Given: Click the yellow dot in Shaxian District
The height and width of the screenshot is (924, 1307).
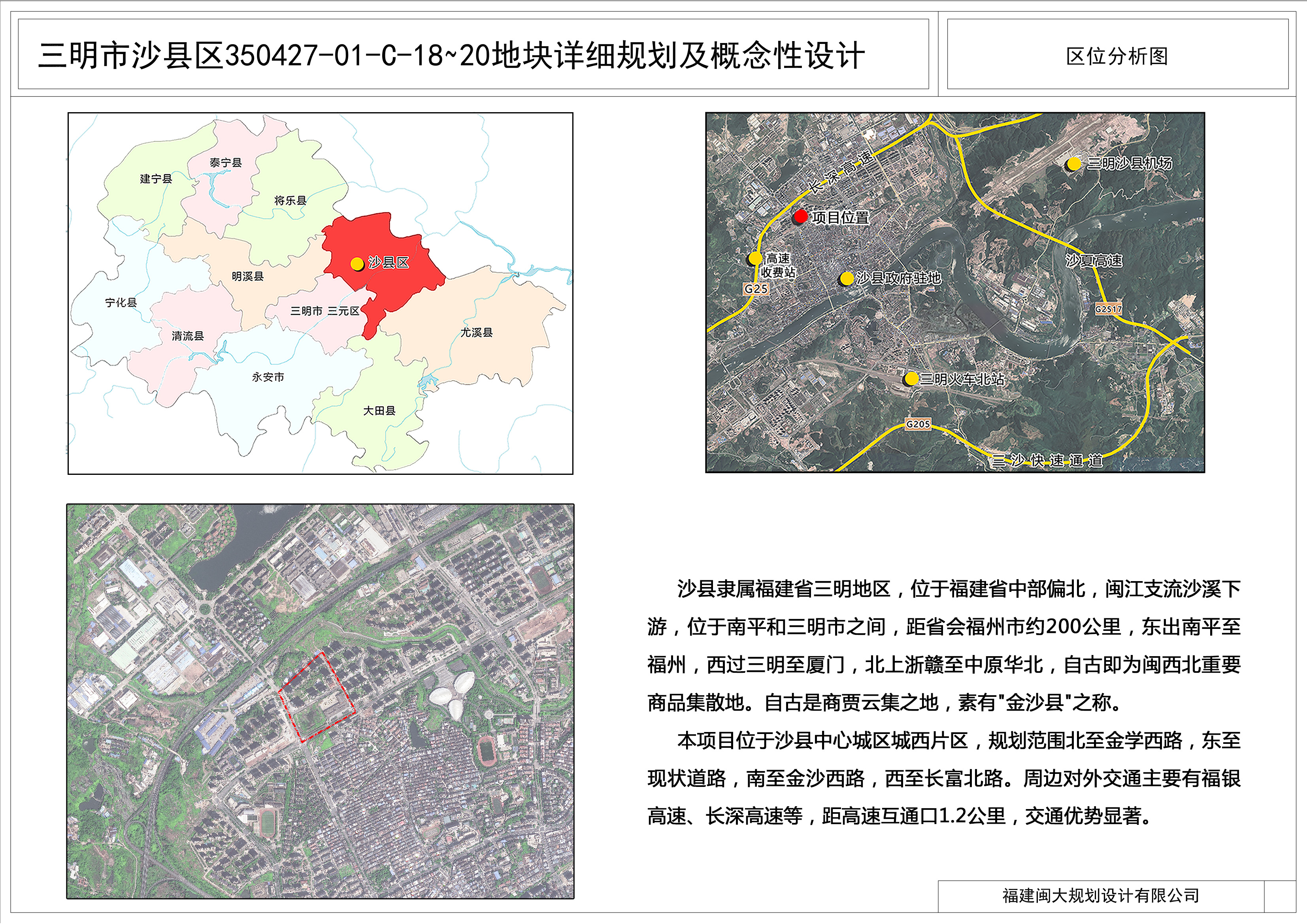Looking at the screenshot, I should [357, 263].
